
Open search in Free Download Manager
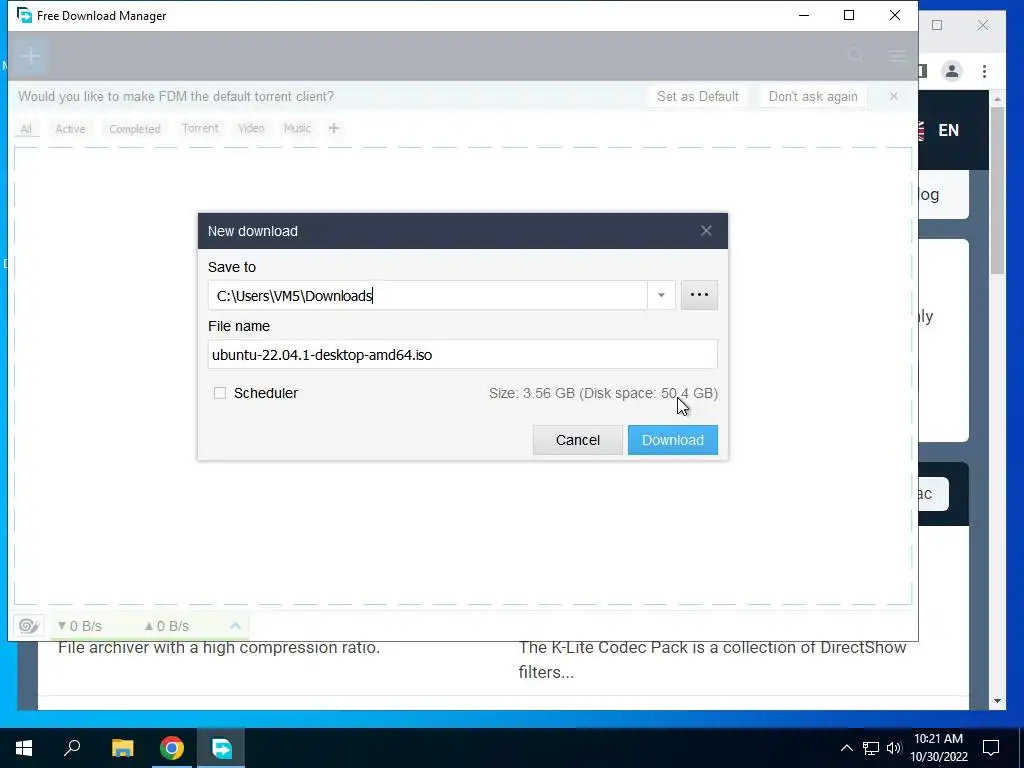[856, 56]
